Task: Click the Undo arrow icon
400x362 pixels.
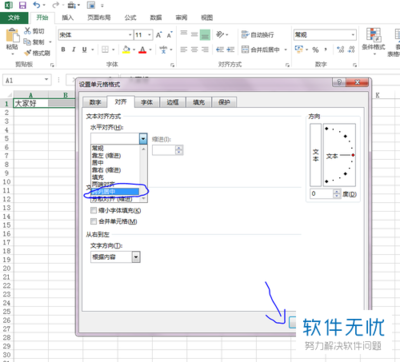Action: 36,5
